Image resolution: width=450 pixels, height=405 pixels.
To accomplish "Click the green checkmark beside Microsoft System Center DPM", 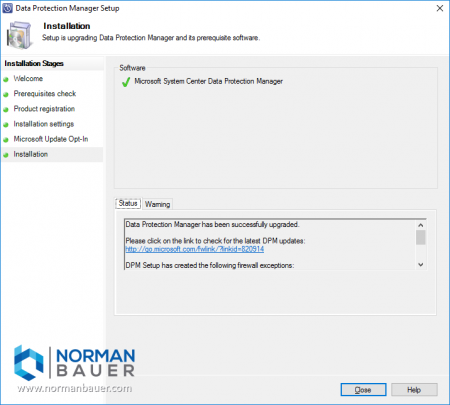I will coord(126,82).
